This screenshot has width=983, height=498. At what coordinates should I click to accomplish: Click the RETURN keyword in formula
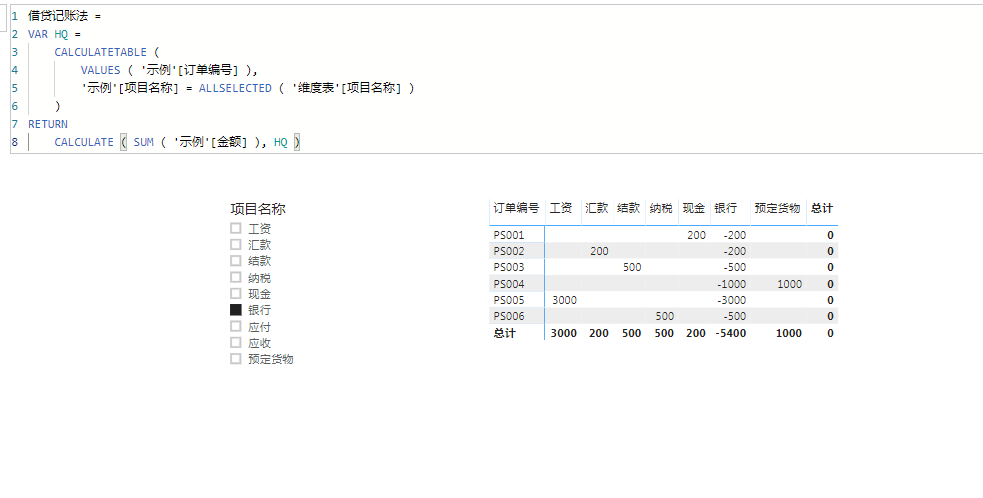tap(48, 124)
